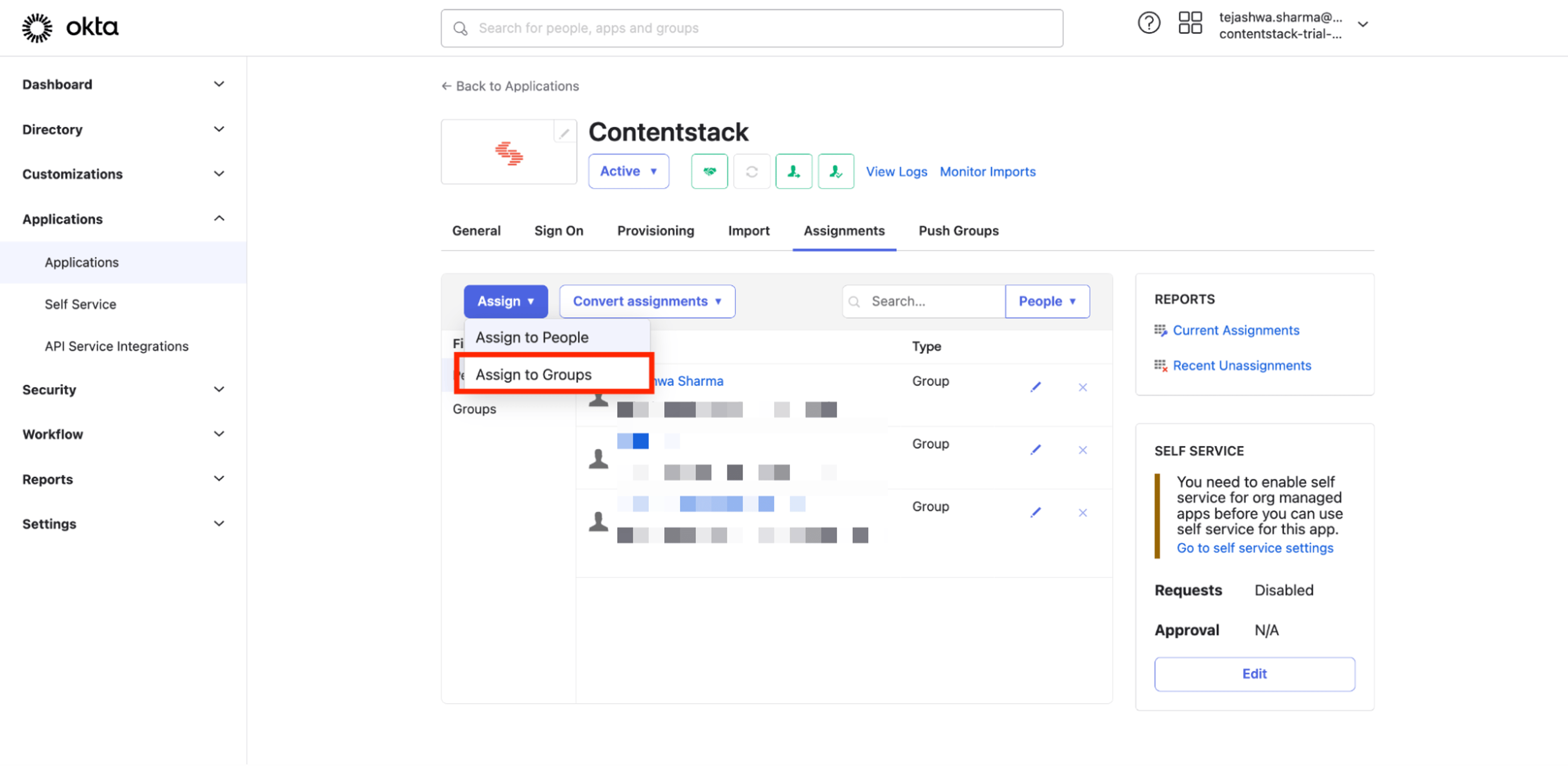Viewport: 1568px width, 766px height.
Task: Click the person avatar icon on the second row
Action: click(x=598, y=459)
